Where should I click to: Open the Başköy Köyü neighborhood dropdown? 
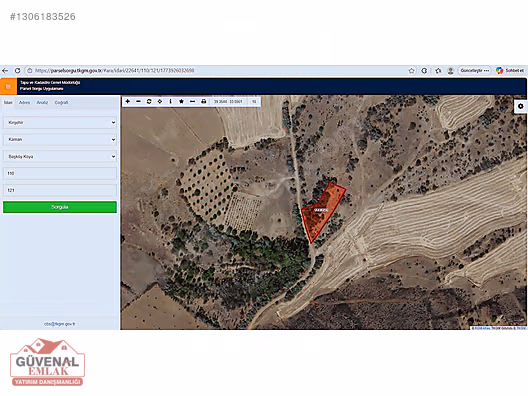pos(60,157)
